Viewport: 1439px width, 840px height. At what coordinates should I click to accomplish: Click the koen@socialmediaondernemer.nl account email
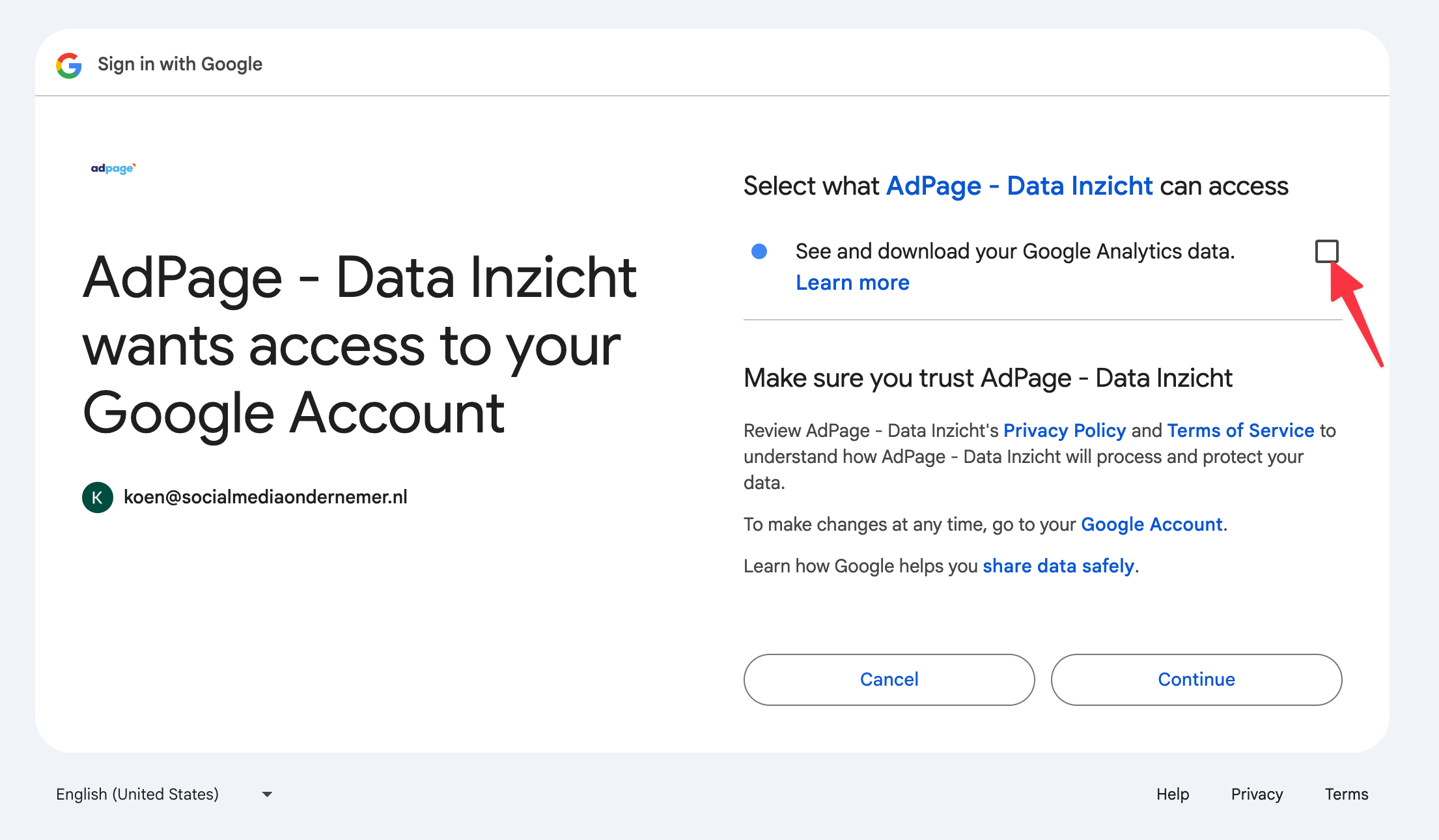point(265,497)
